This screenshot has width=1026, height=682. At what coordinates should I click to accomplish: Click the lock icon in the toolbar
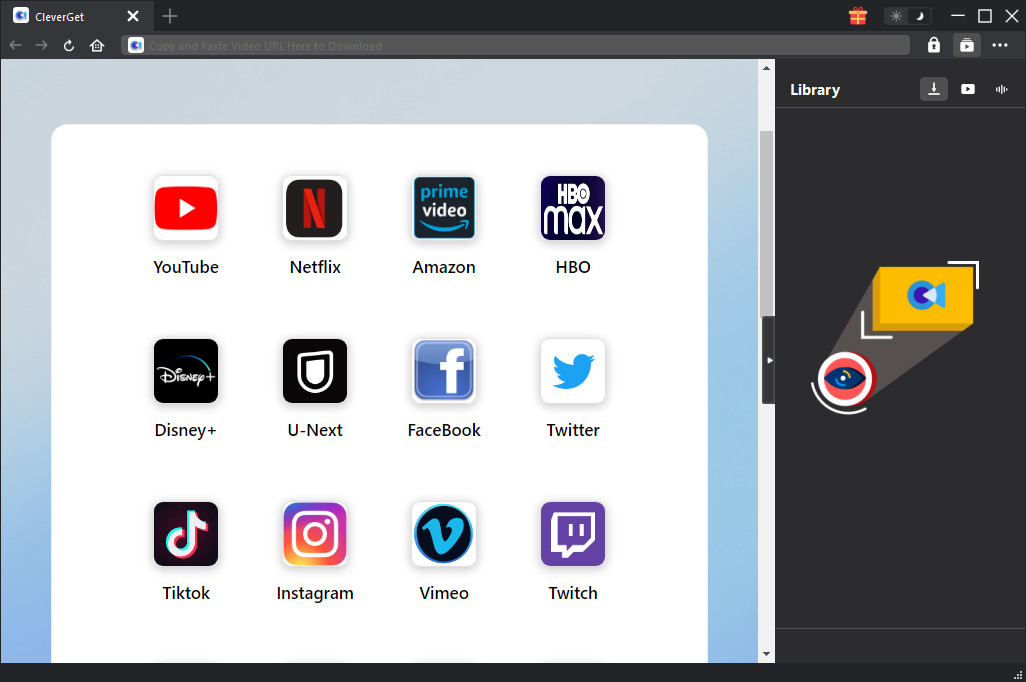click(x=933, y=45)
